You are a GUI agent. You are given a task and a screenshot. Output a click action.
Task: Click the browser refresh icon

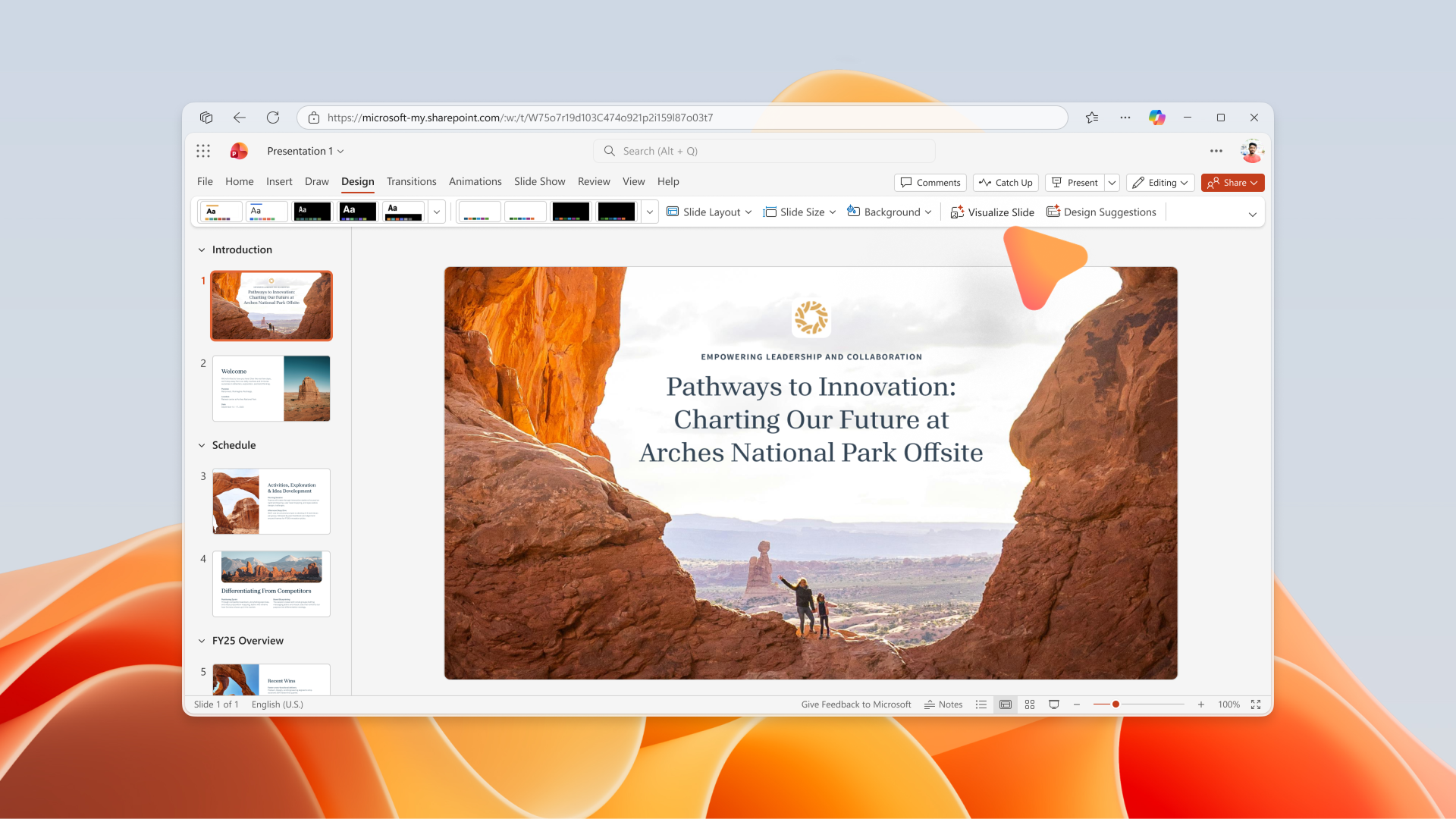click(x=273, y=118)
